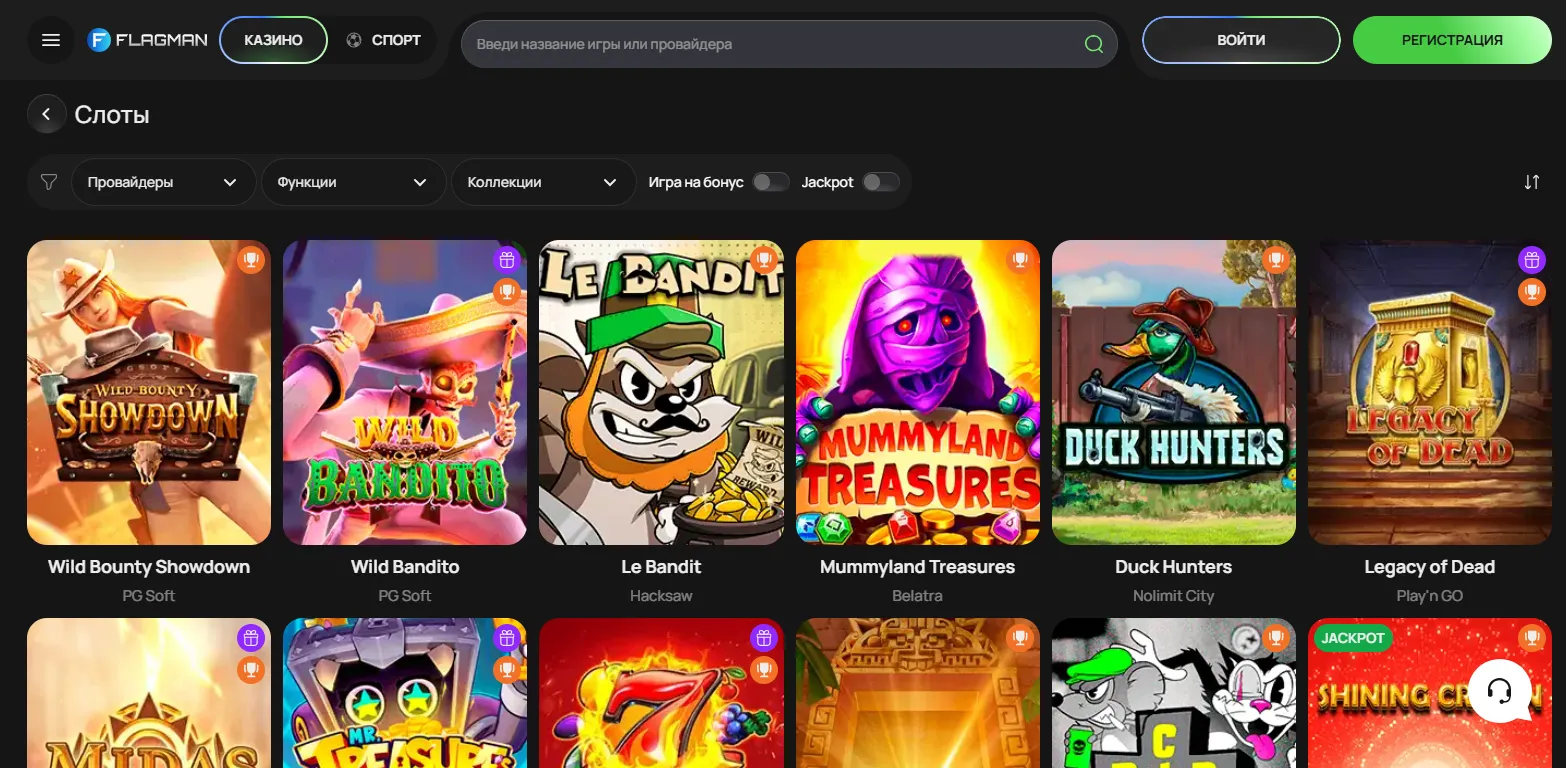
Task: Launch the Le Bandit game thumbnail
Action: coord(661,392)
